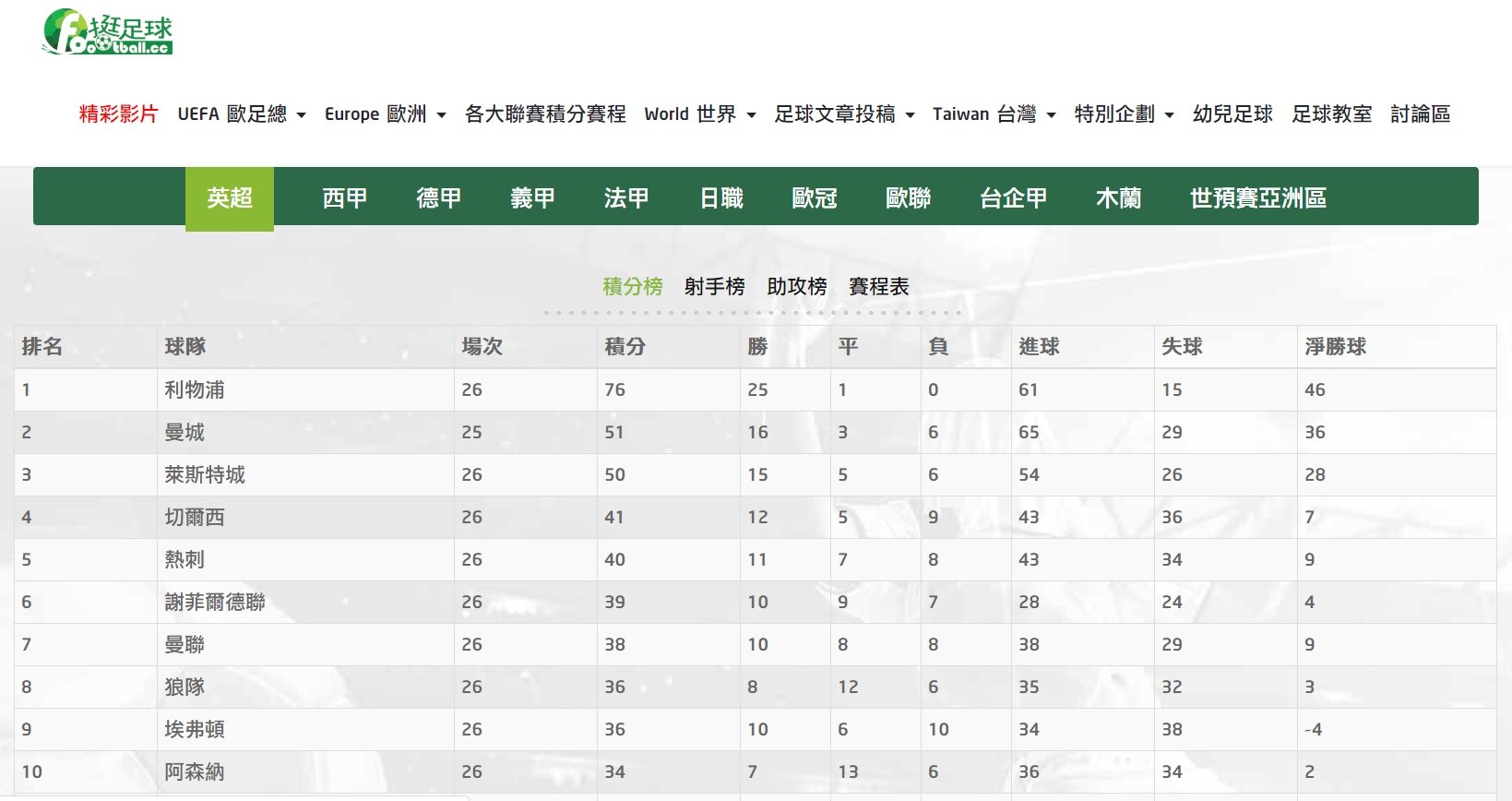This screenshot has height=801, width=1512.
Task: Click team name 熱刺
Action: [x=185, y=560]
